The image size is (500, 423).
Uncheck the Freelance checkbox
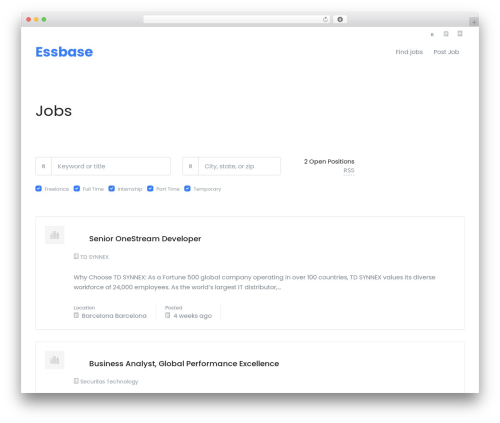tap(39, 189)
